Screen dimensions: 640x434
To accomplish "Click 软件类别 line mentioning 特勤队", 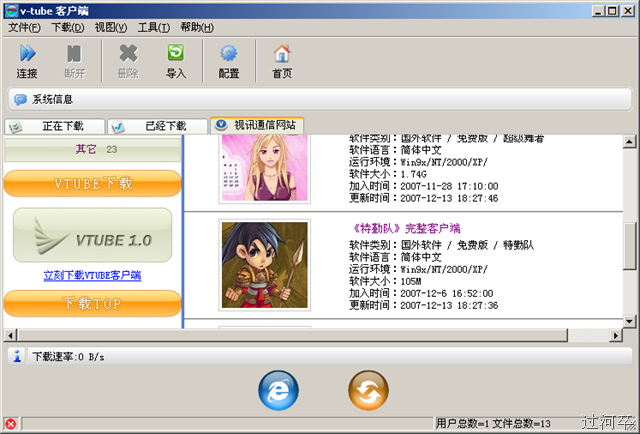I will pos(442,245).
